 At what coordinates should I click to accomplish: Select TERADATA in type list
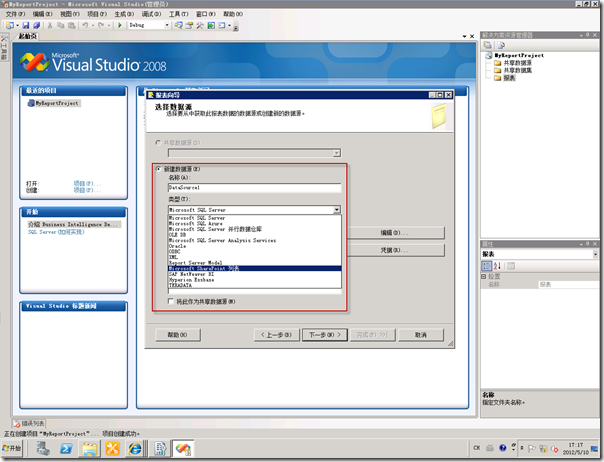coord(255,285)
